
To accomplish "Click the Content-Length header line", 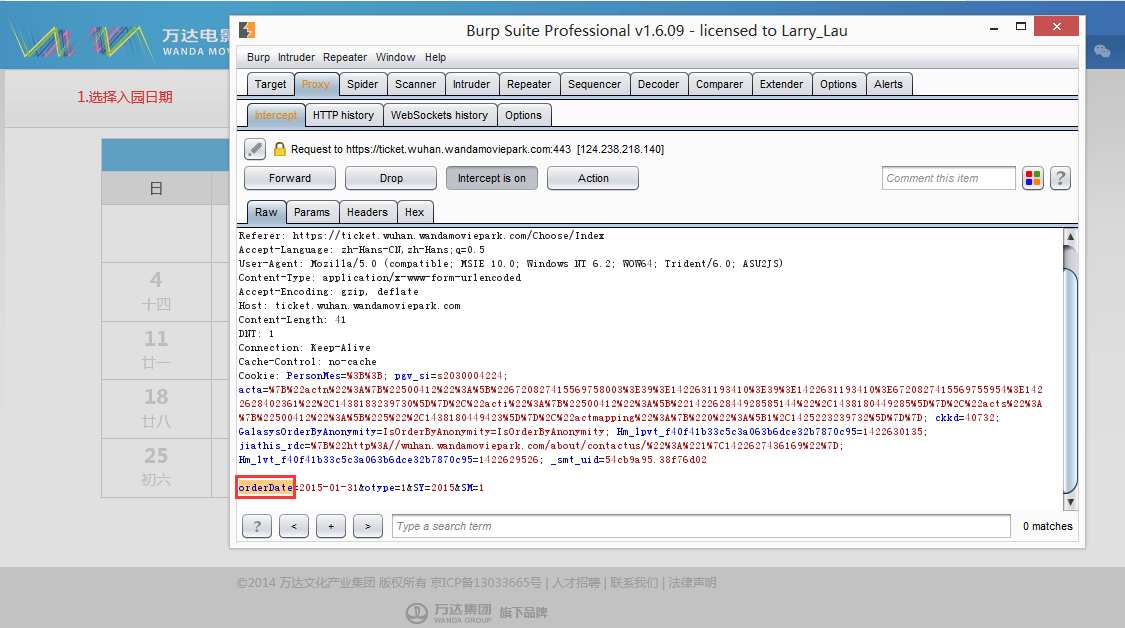I will [x=292, y=319].
